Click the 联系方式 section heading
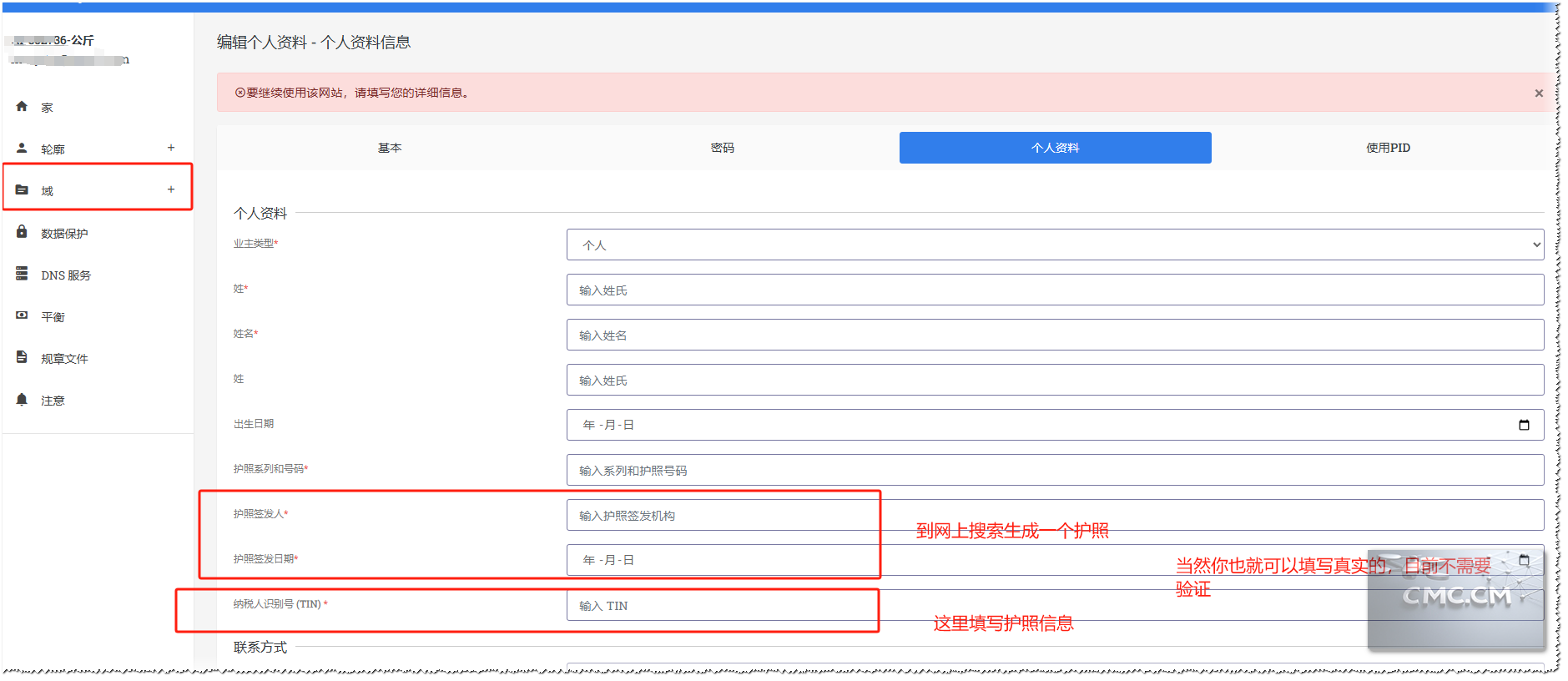The height and width of the screenshot is (681, 1568). (x=260, y=647)
